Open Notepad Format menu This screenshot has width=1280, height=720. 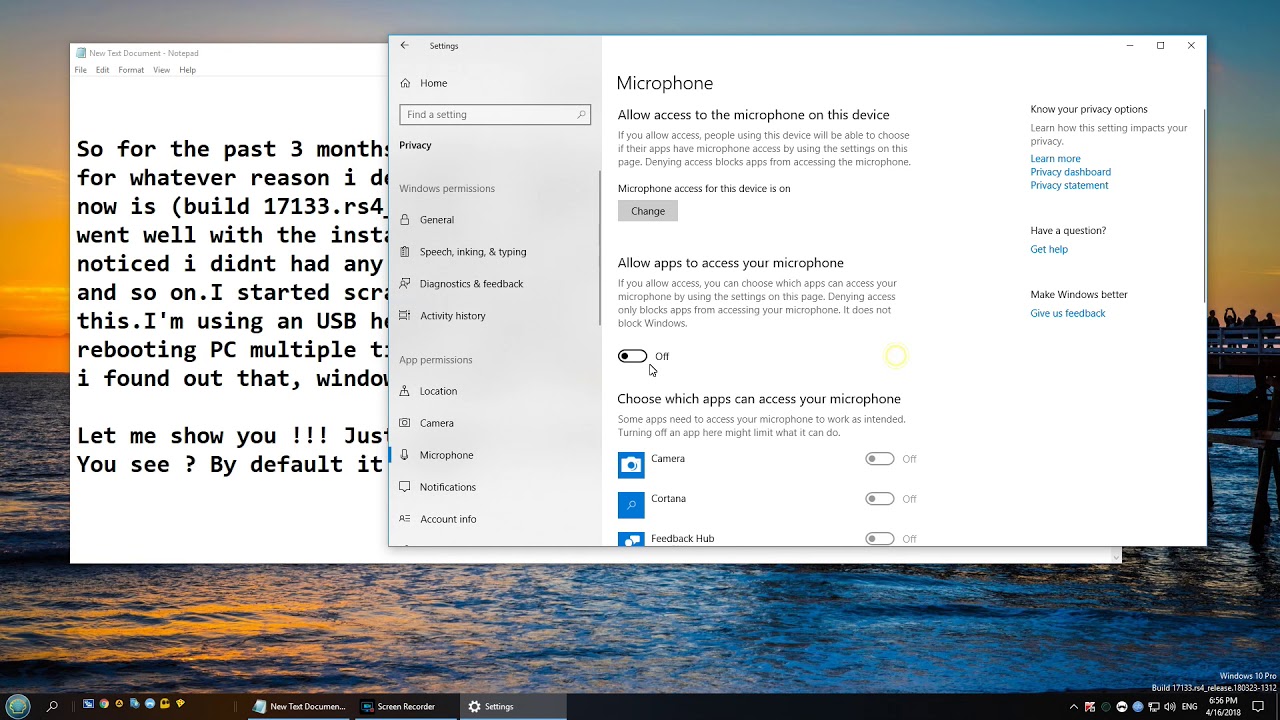tap(131, 70)
